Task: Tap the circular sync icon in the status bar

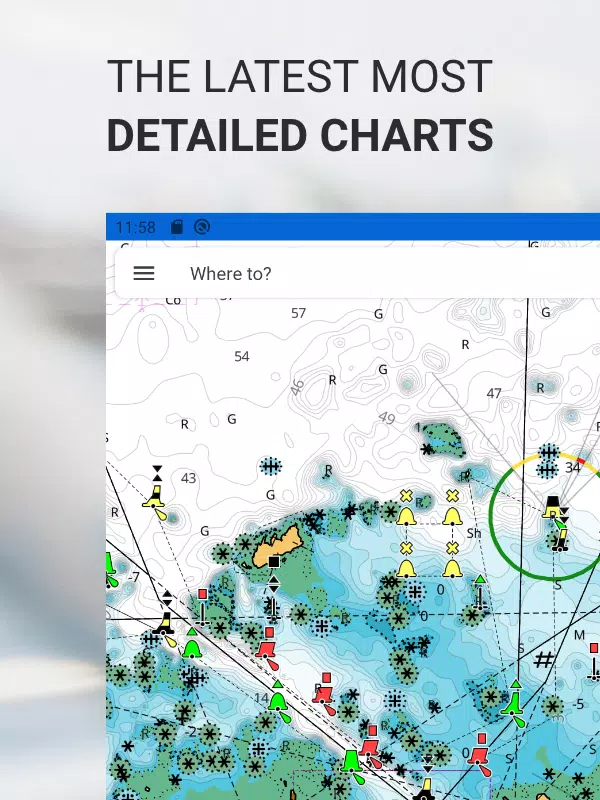Action: pos(202,227)
